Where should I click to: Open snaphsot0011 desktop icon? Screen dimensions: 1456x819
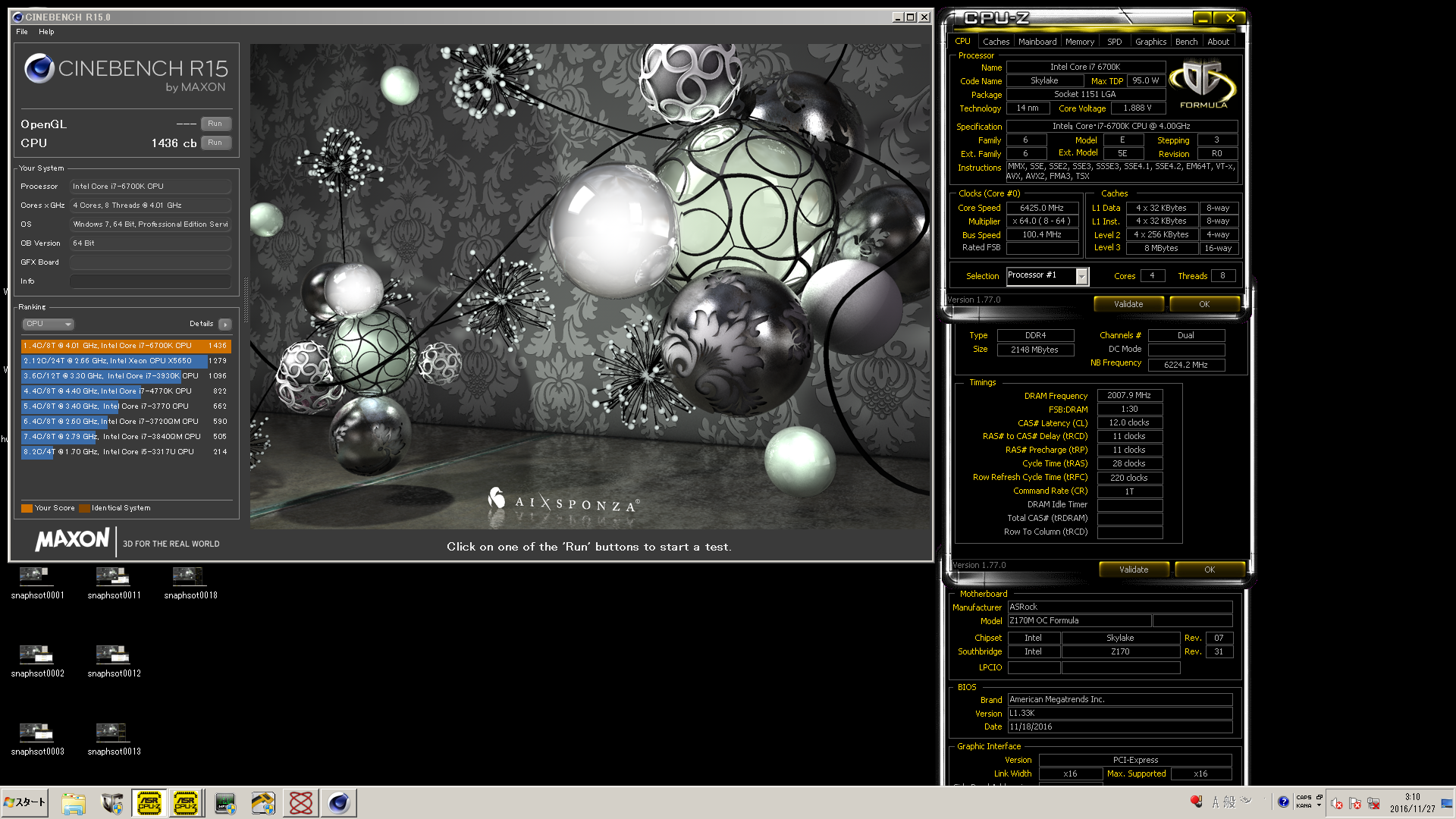114,583
